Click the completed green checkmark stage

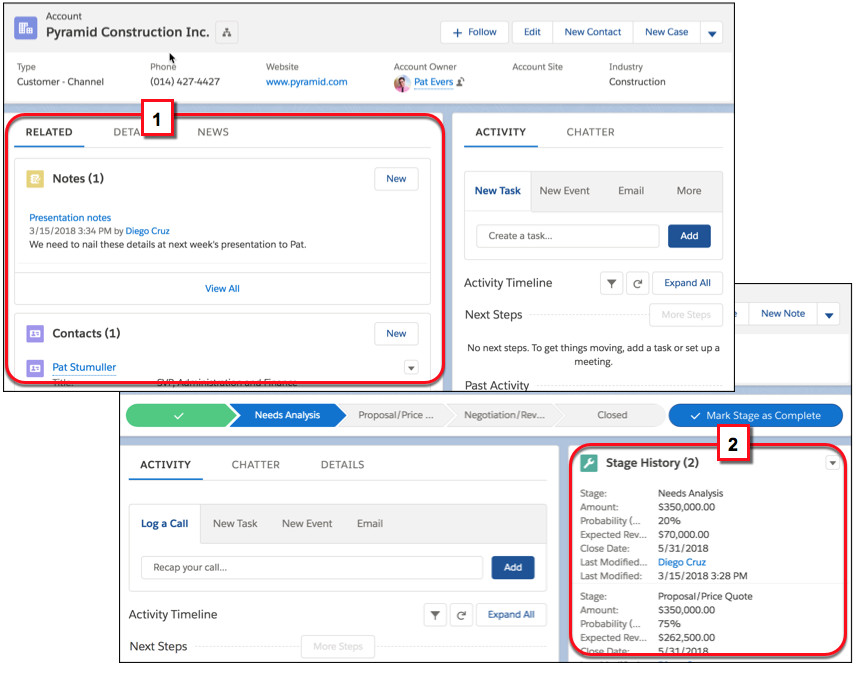click(x=179, y=415)
